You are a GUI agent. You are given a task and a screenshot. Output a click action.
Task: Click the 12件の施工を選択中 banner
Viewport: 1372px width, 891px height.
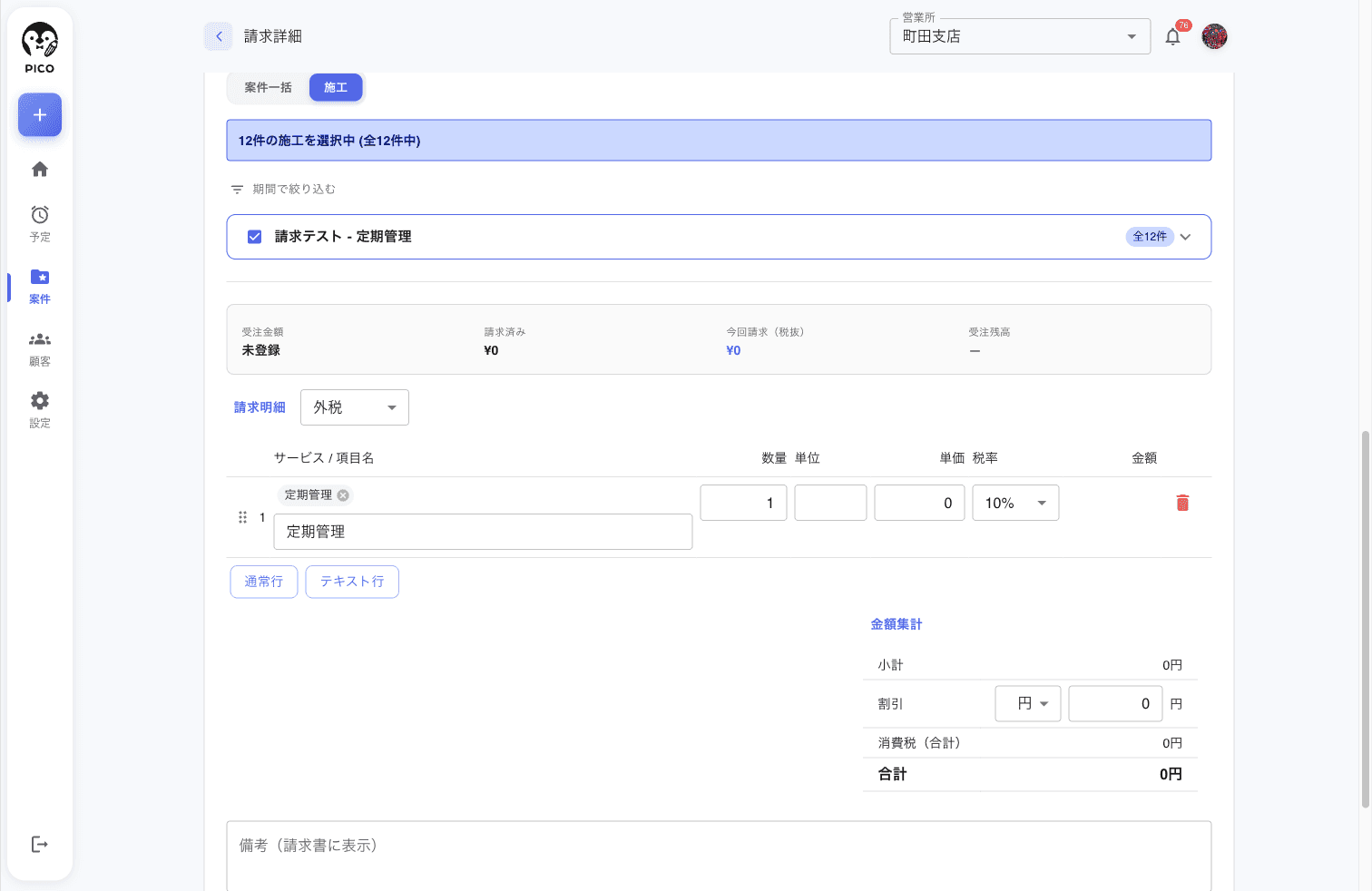point(719,141)
